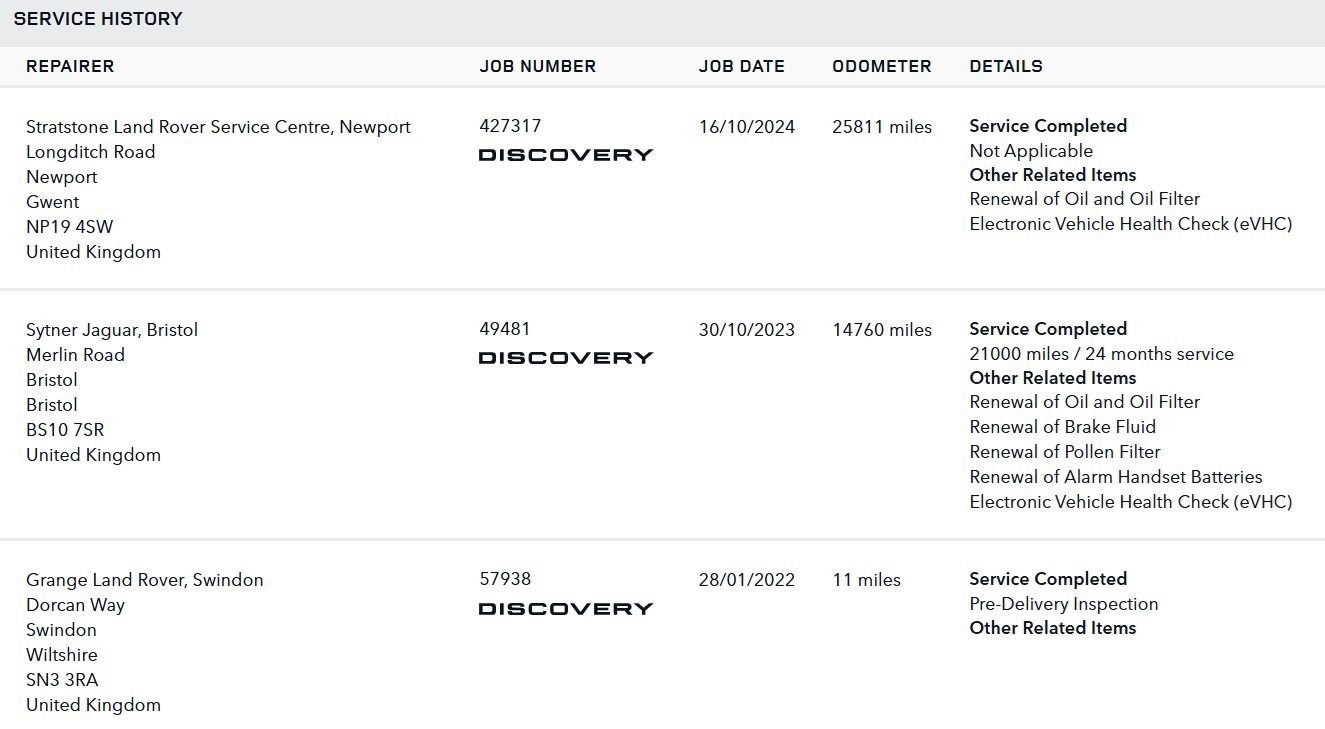The height and width of the screenshot is (729, 1325).
Task: Select the JOB NUMBER column header
Action: click(x=538, y=66)
